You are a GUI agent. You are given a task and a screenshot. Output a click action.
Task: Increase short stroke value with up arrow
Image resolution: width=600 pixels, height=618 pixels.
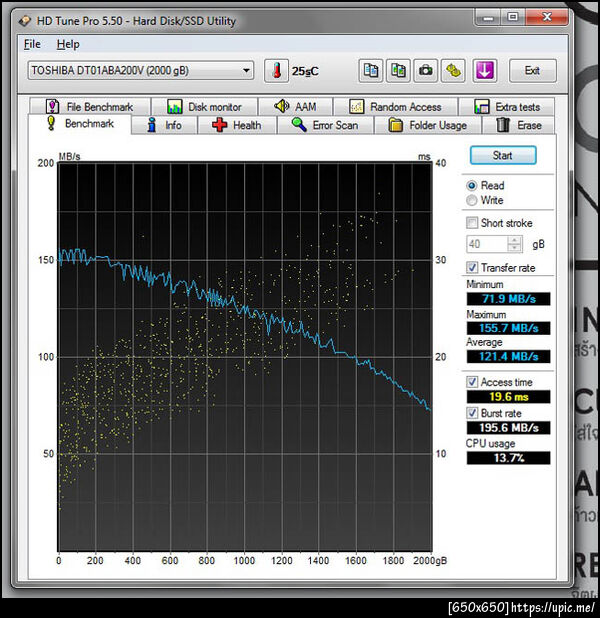tap(514, 240)
